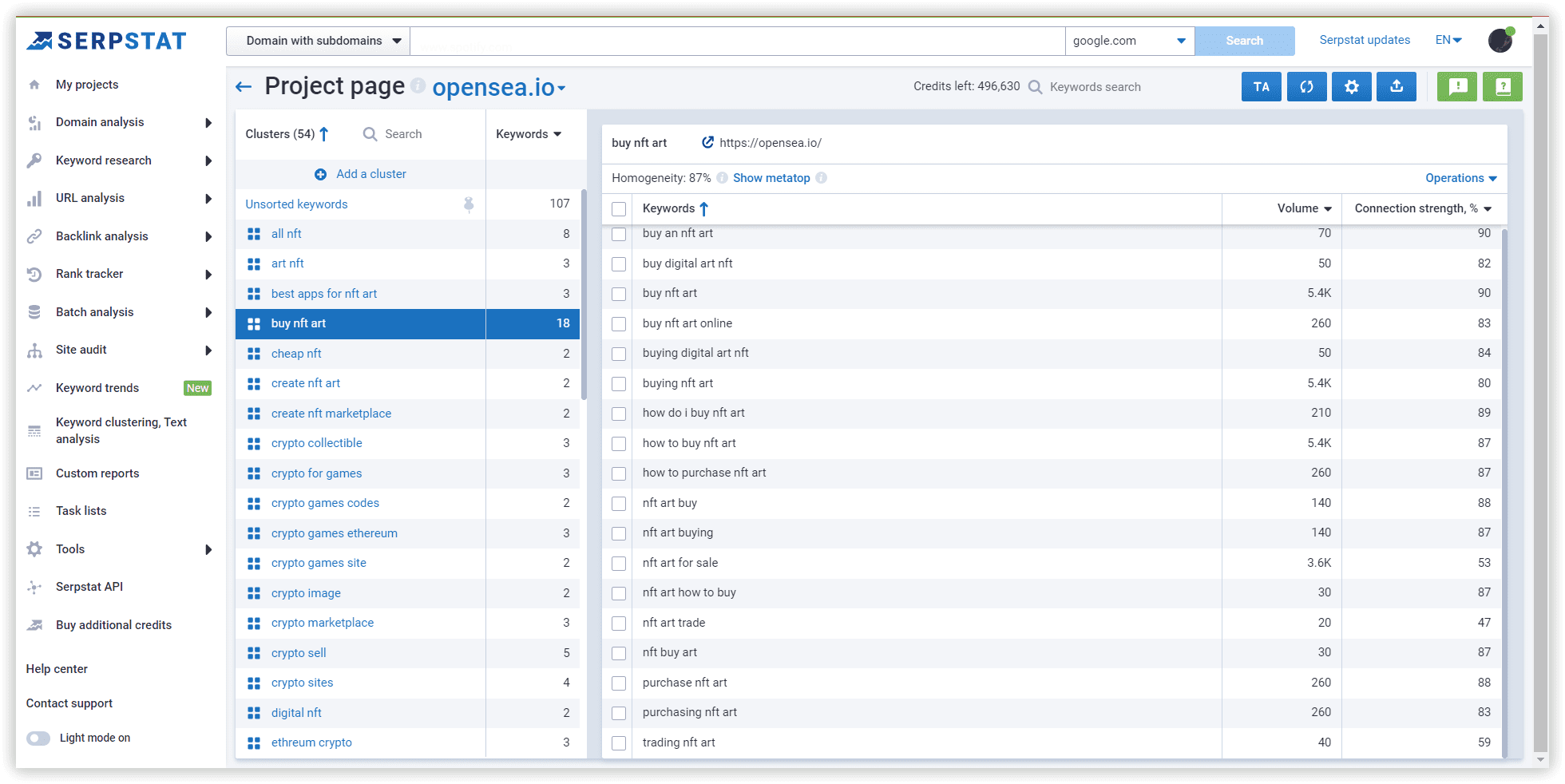Click the export upload icon button
Viewport: 1565px width, 784px height.
1396,87
